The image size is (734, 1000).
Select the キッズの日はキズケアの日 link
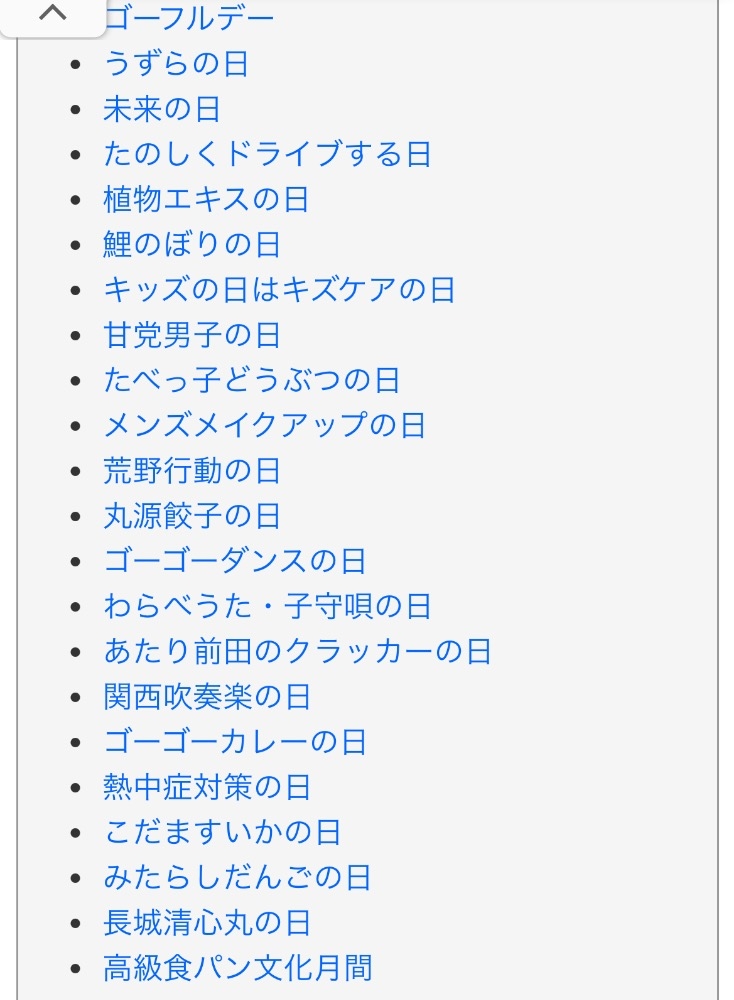coord(279,290)
